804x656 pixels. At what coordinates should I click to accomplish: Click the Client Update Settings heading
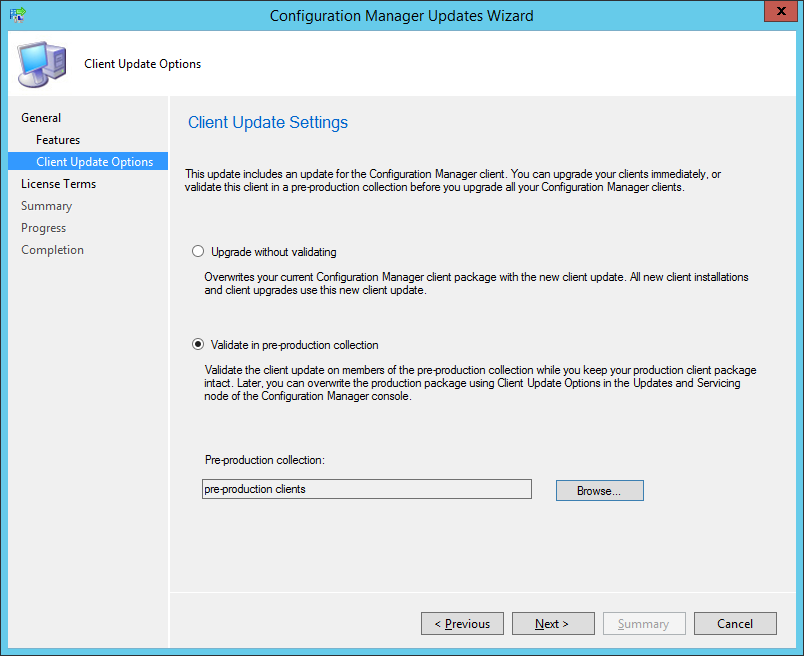tap(268, 123)
